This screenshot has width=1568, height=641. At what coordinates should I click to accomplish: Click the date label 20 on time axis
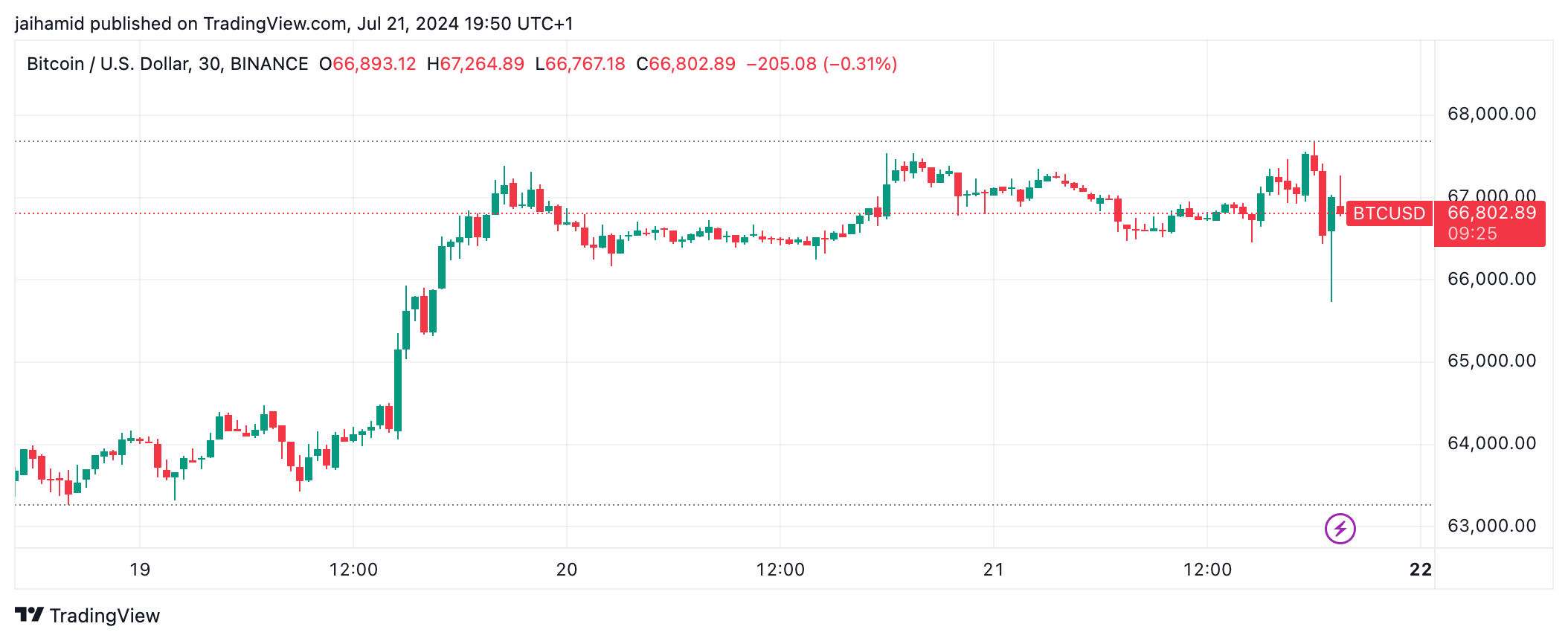[567, 570]
